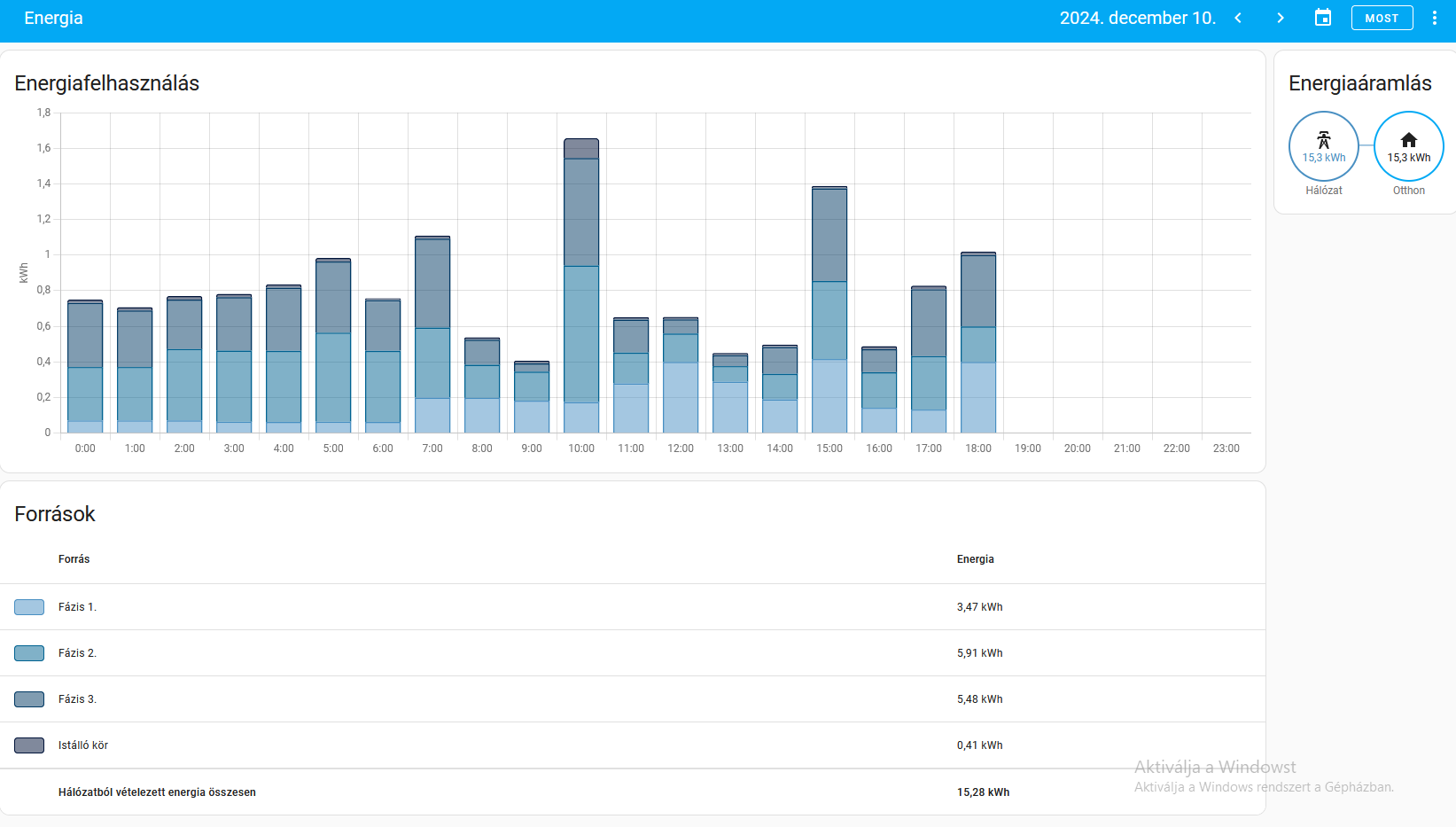Click the 2024. december 10. date label
The image size is (1456, 827).
click(1137, 18)
